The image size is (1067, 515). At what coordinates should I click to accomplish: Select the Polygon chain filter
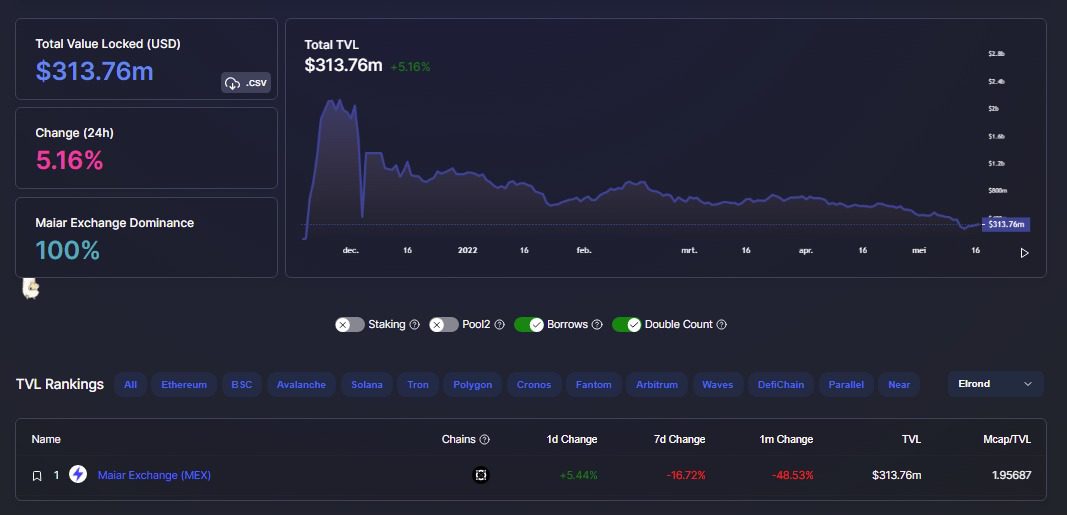pyautogui.click(x=472, y=384)
